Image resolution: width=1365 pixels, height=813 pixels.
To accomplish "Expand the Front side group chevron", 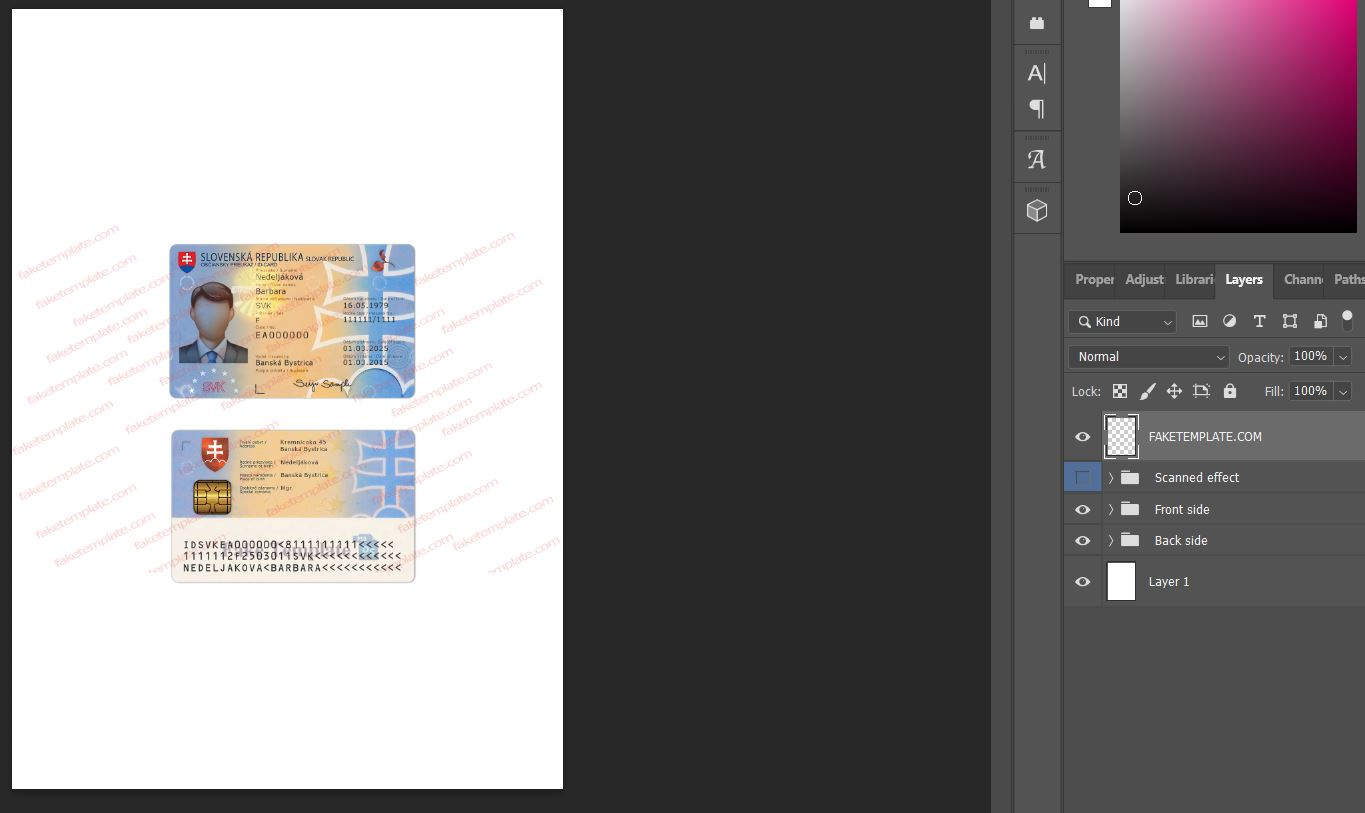I will 1111,510.
